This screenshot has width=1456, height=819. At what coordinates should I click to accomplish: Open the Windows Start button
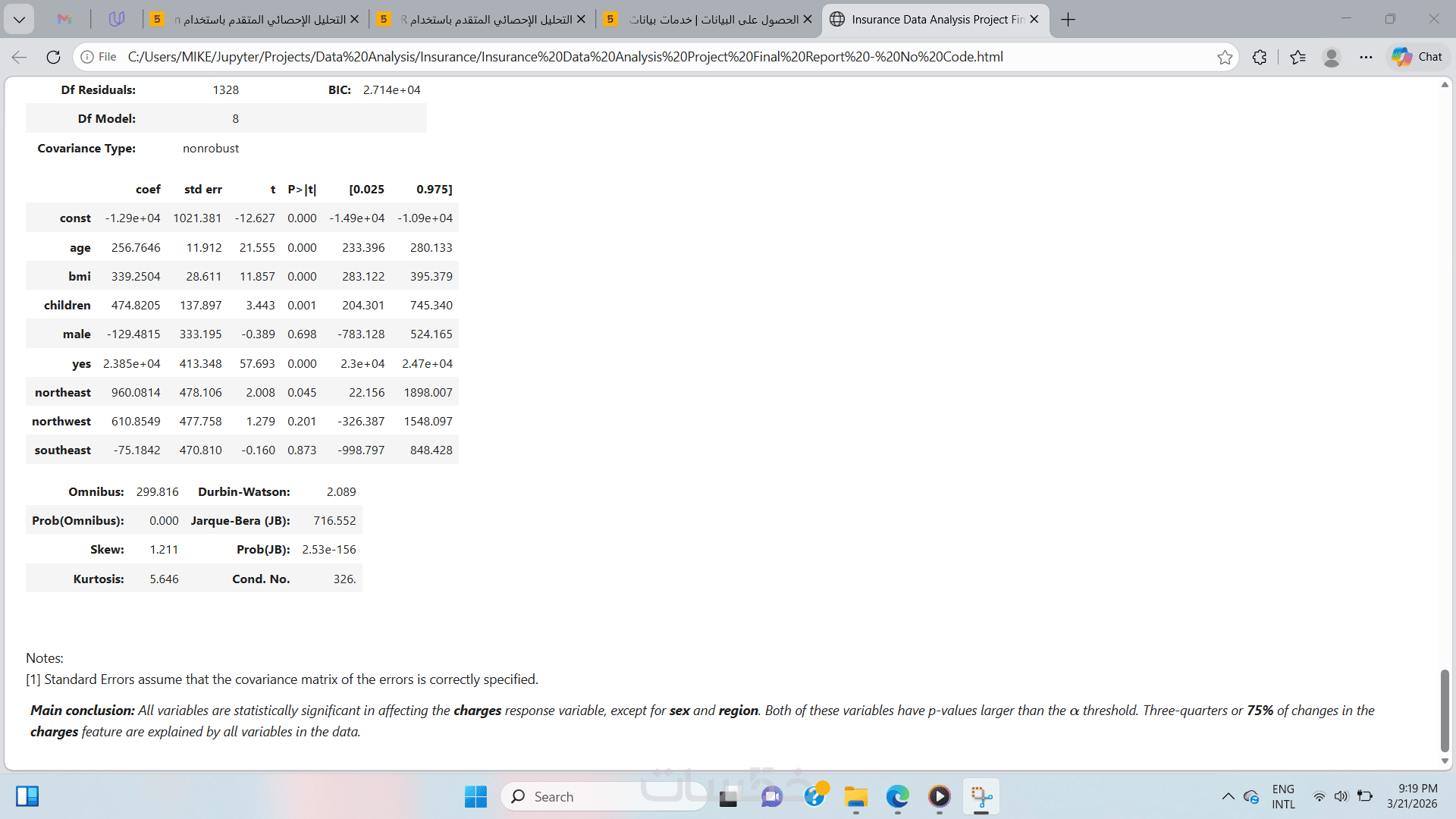pos(475,796)
